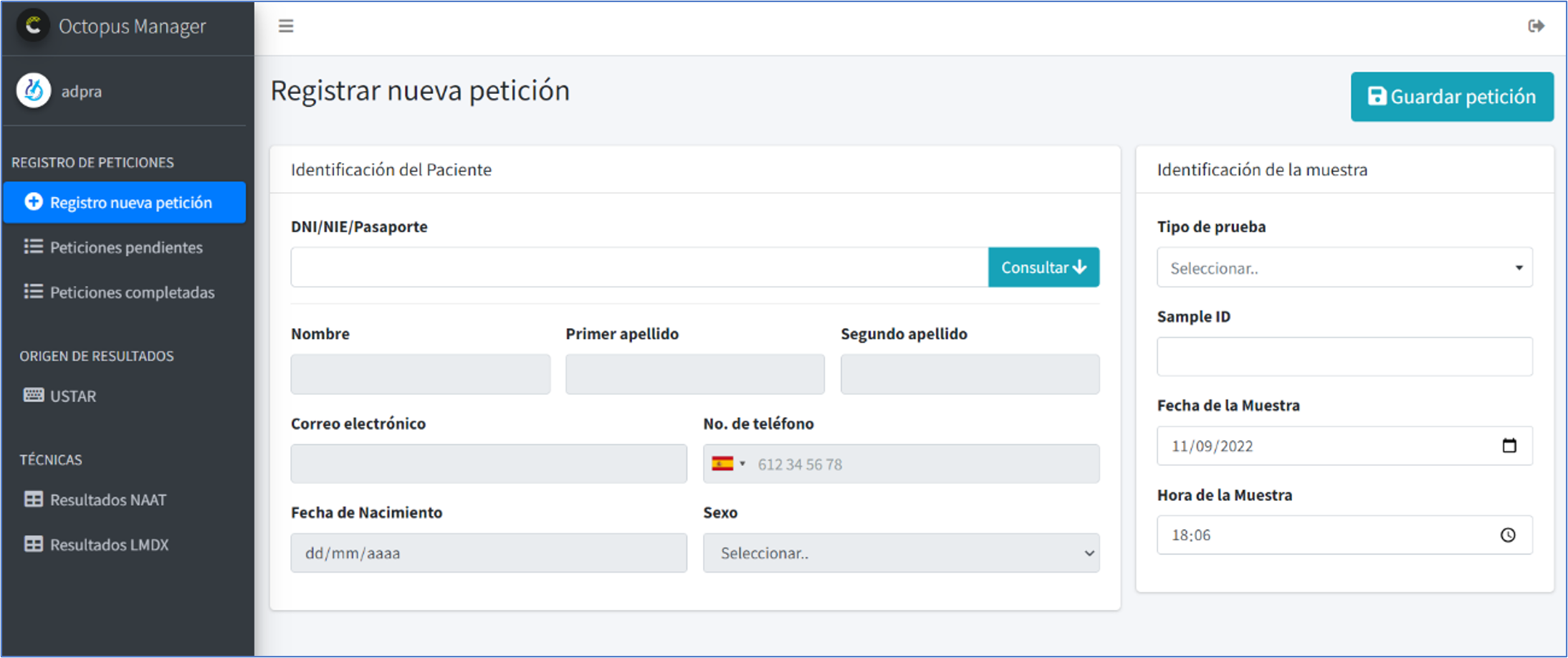Click the adpra user avatar icon
The width and height of the screenshot is (1568, 658).
click(x=34, y=91)
